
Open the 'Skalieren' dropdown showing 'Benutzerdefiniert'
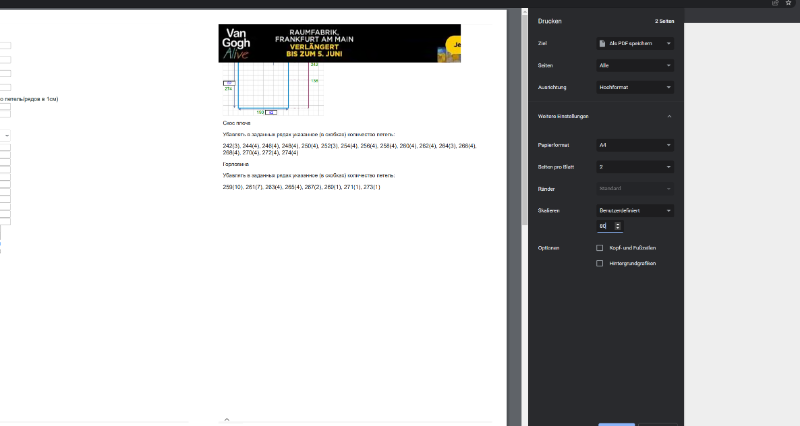point(634,211)
